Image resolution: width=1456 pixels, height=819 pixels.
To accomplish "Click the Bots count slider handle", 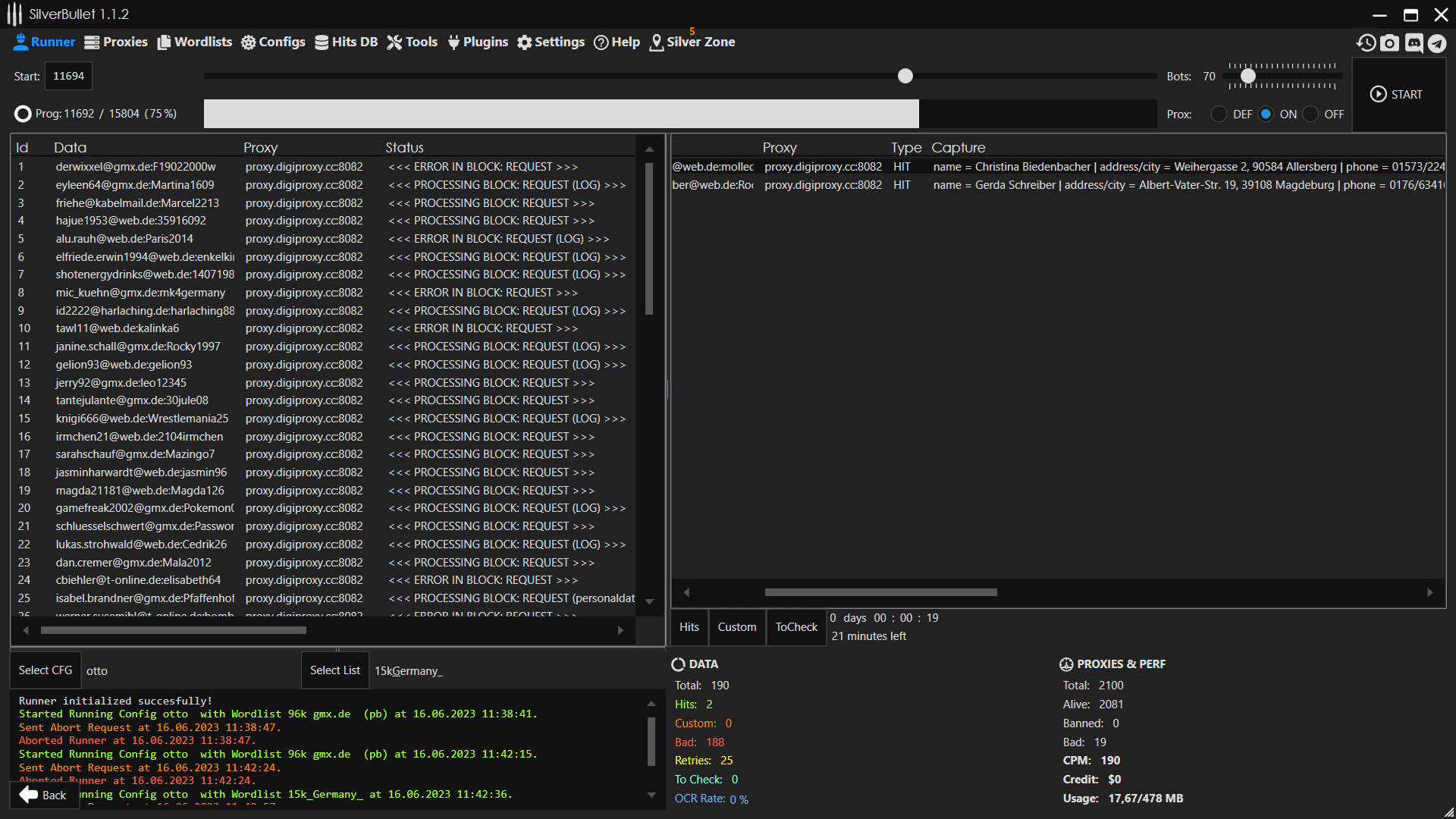I will (1248, 77).
